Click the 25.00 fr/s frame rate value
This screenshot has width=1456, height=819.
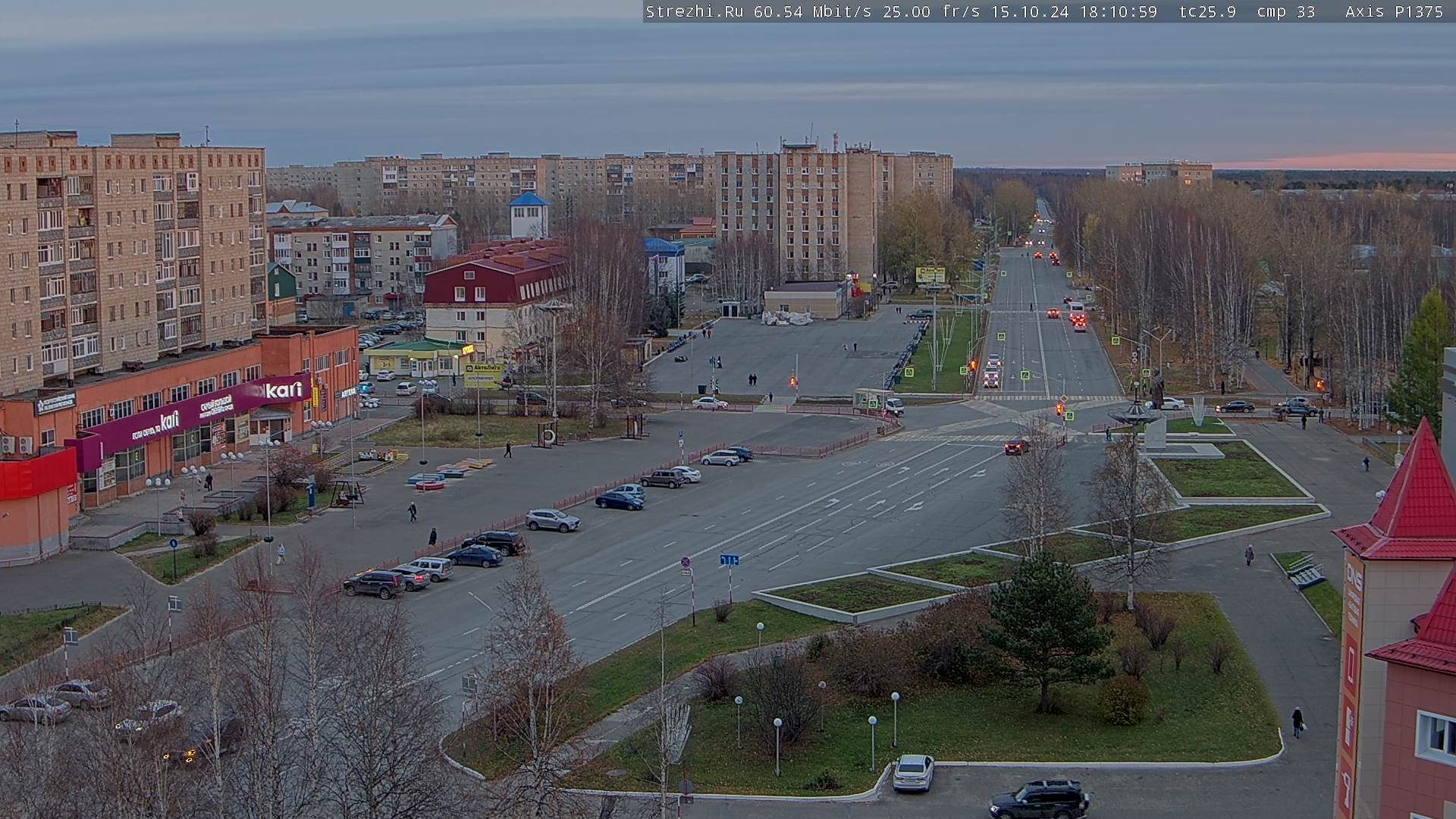point(931,11)
